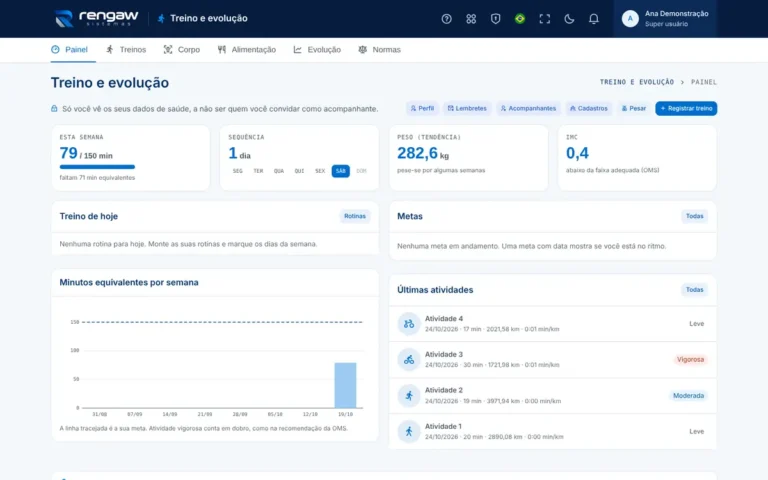Viewport: 768px width, 480px height.
Task: Click the lock privacy icon
Action: coord(54,108)
